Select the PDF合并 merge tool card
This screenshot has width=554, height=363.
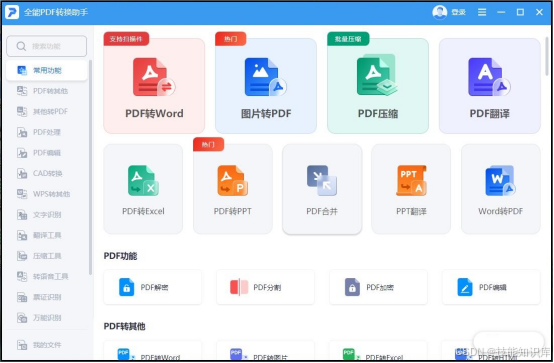(x=322, y=189)
